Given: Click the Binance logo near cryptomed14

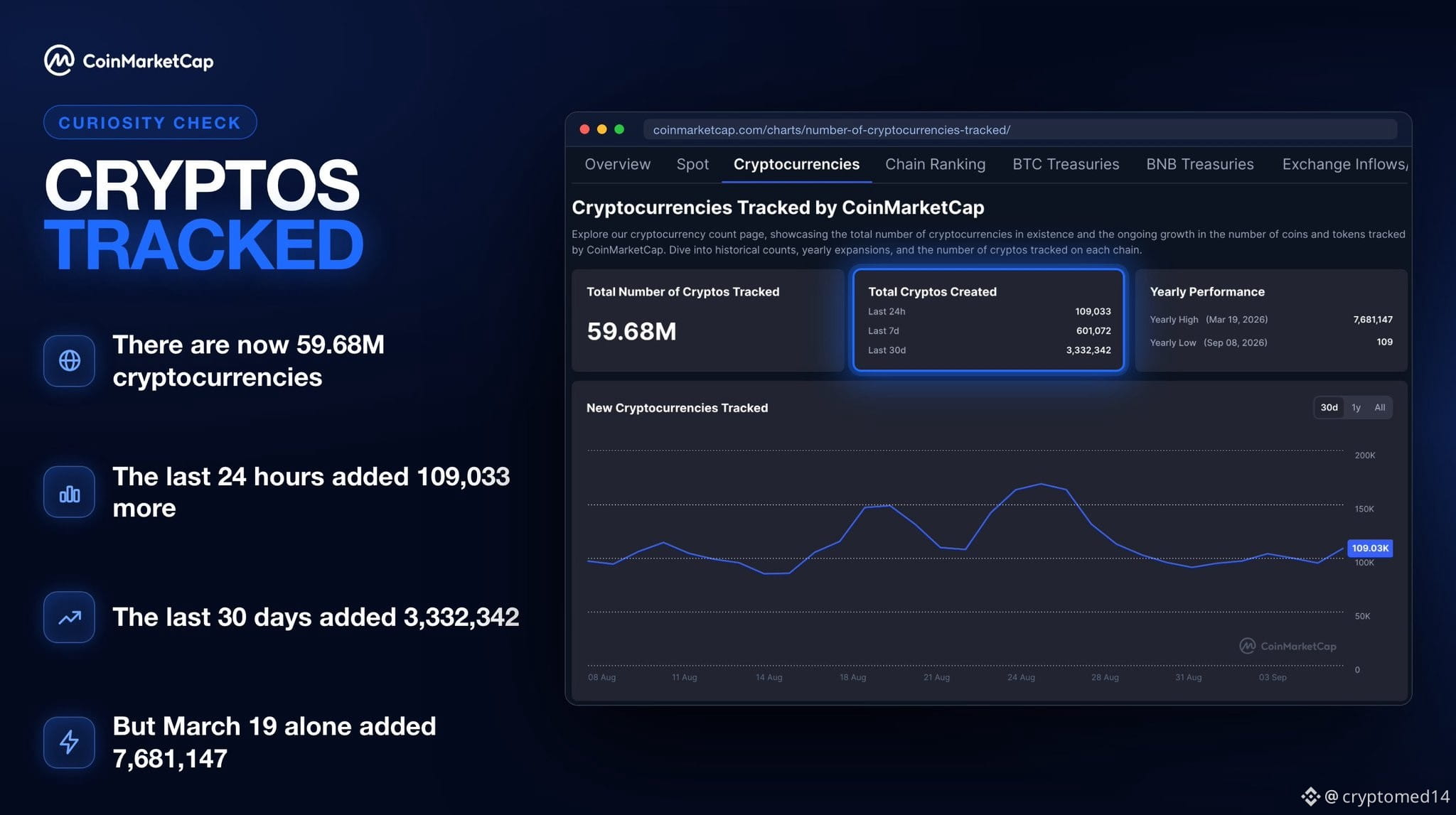Looking at the screenshot, I should (x=1310, y=797).
